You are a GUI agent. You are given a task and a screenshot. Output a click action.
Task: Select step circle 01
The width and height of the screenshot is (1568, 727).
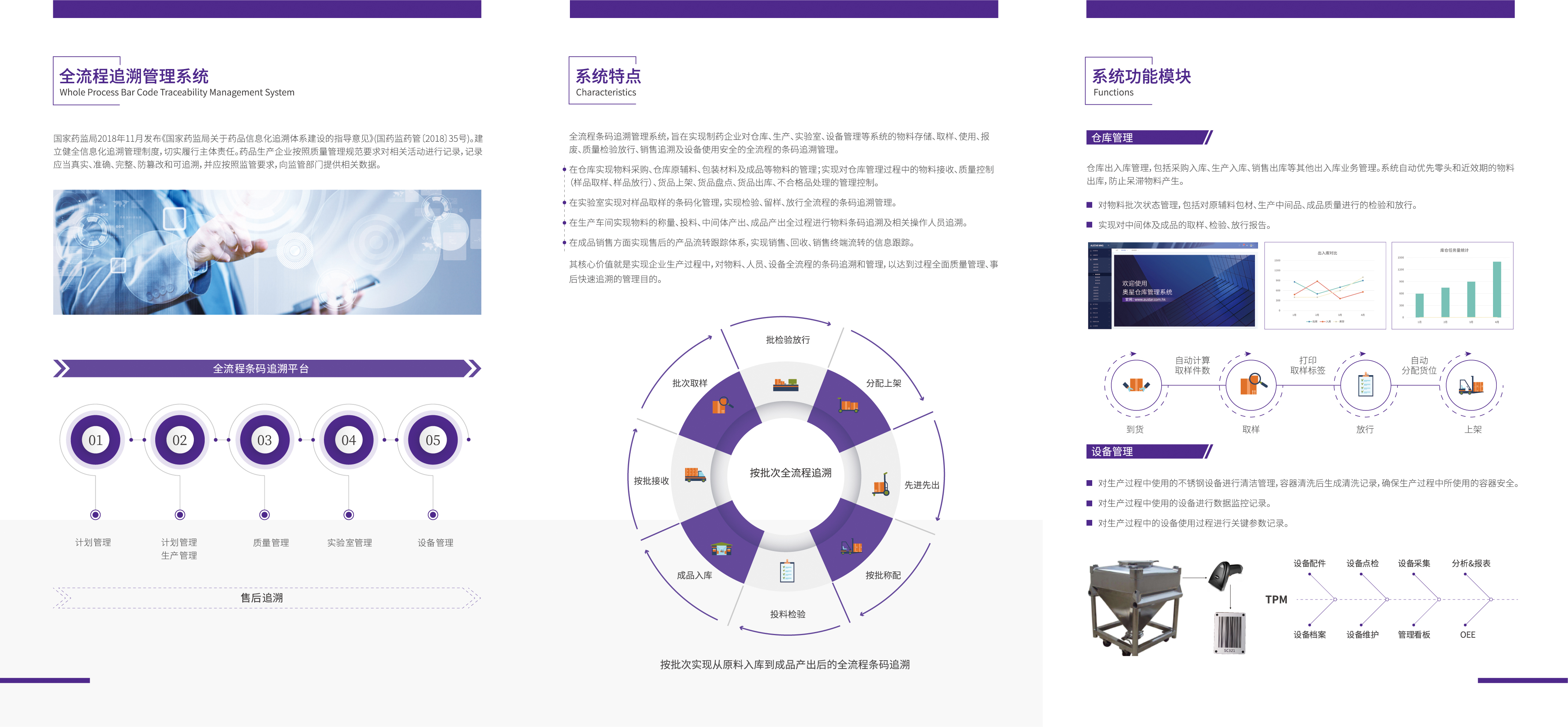click(x=96, y=440)
